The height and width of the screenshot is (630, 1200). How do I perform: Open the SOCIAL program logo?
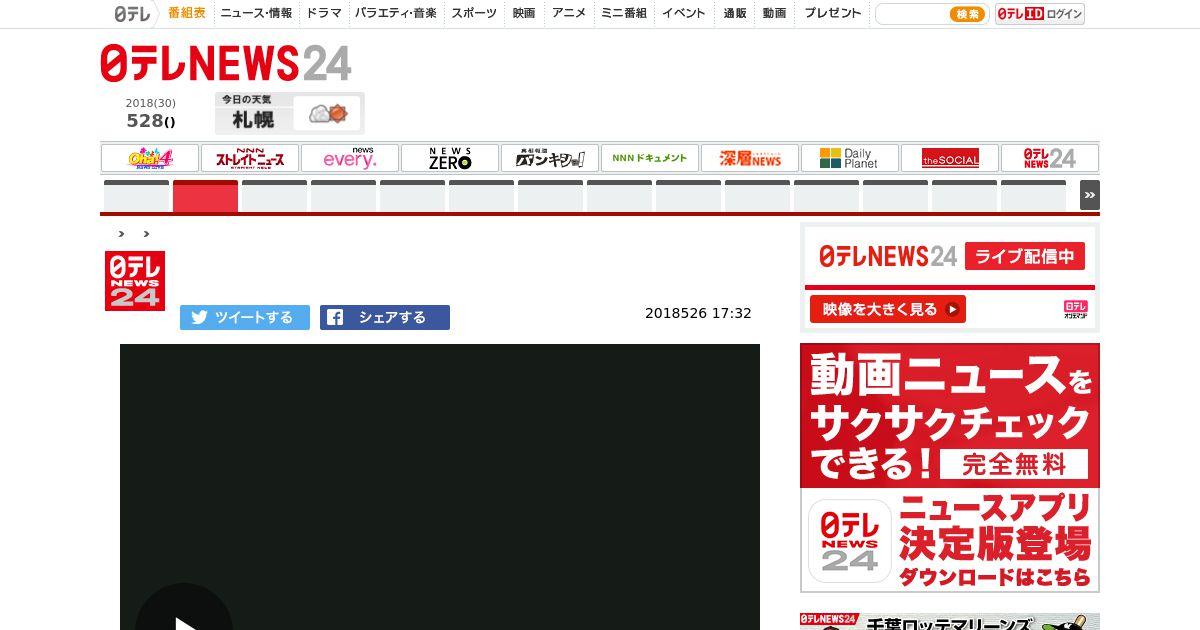coord(950,158)
